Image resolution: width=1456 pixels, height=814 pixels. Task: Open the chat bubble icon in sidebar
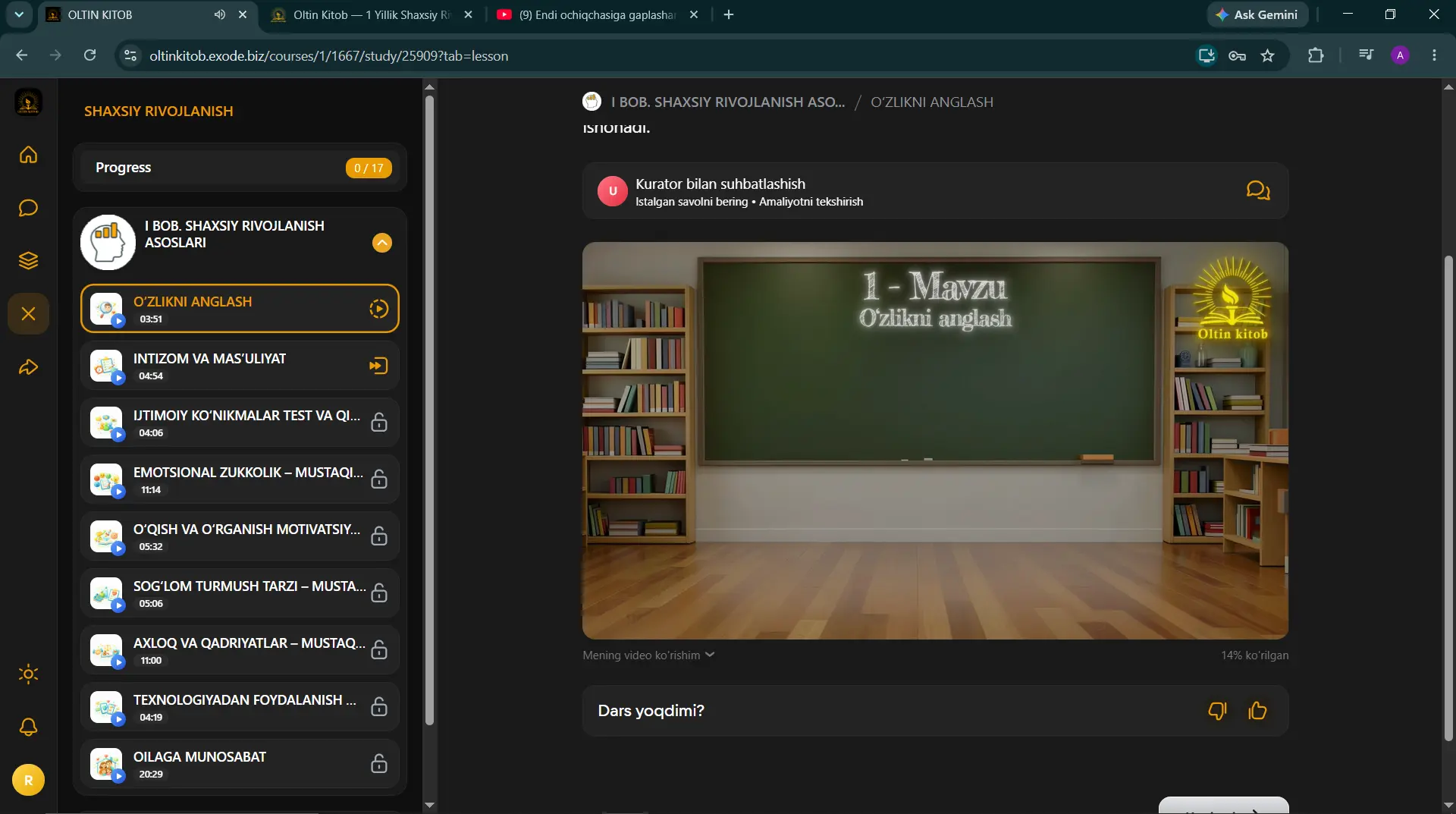pos(28,208)
